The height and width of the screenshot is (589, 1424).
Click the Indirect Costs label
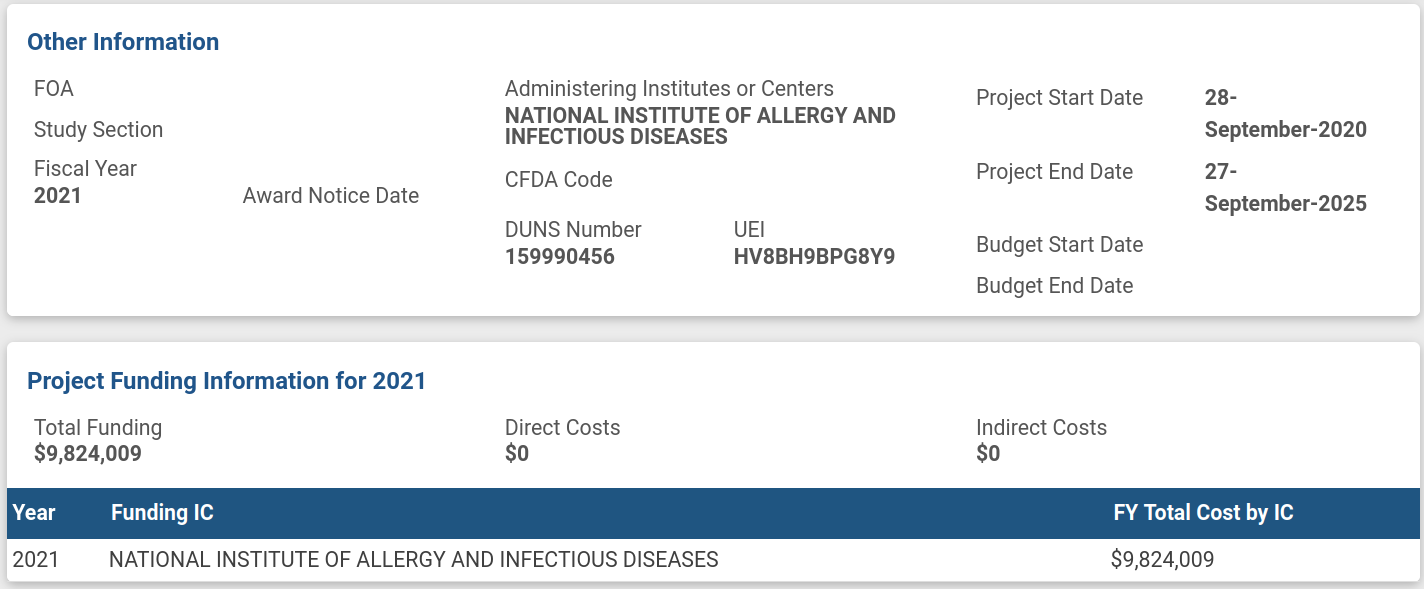click(1041, 428)
